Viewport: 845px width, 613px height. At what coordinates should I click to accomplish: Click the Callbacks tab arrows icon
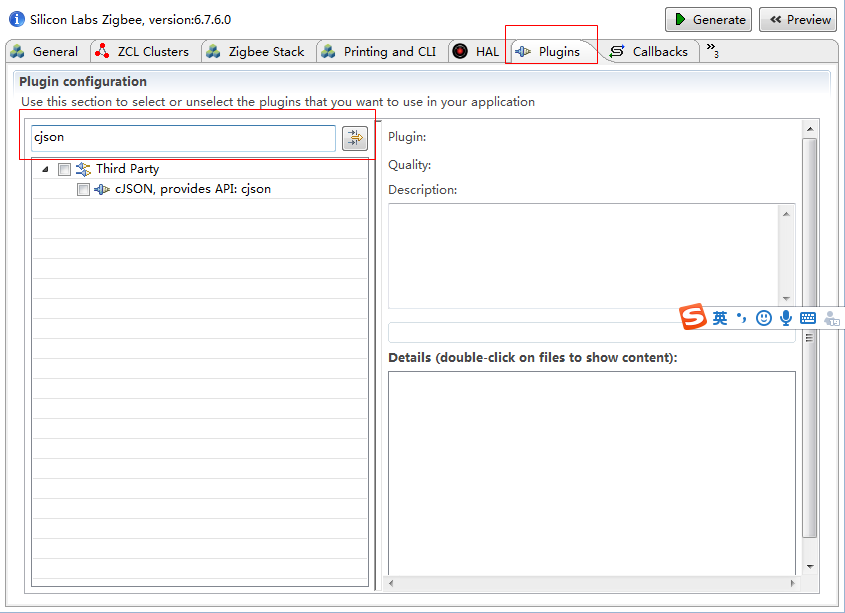(x=617, y=52)
